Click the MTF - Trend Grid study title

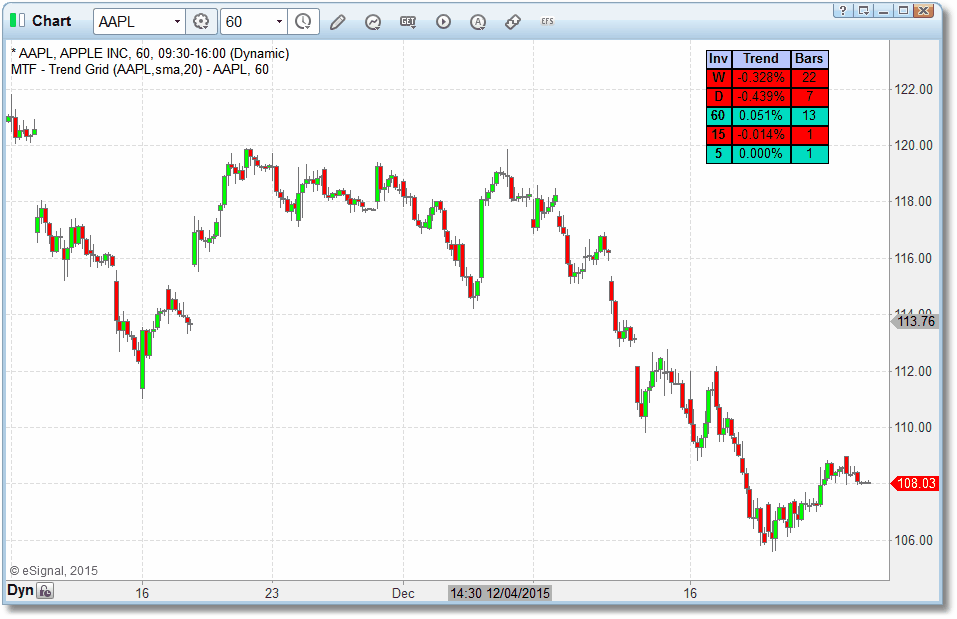pos(140,70)
